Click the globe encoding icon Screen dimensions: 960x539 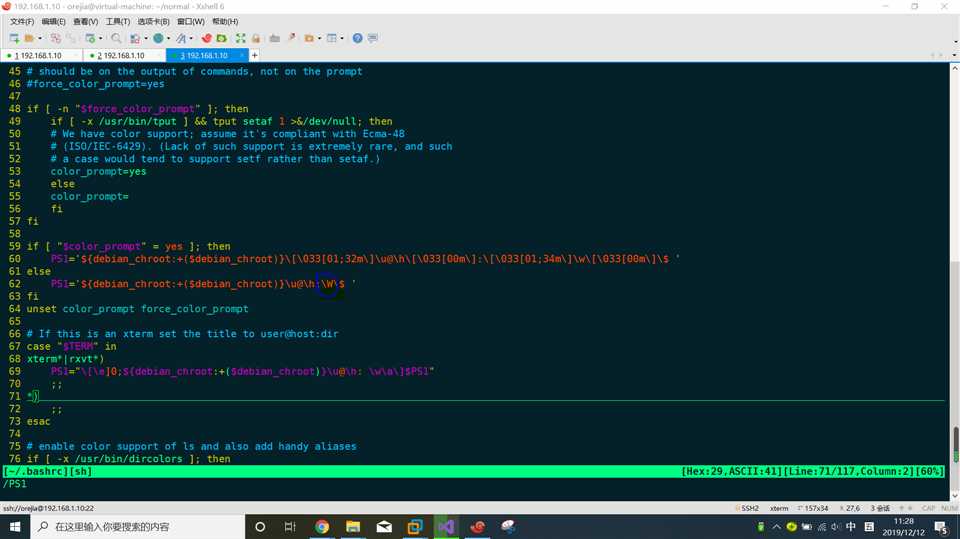click(158, 38)
